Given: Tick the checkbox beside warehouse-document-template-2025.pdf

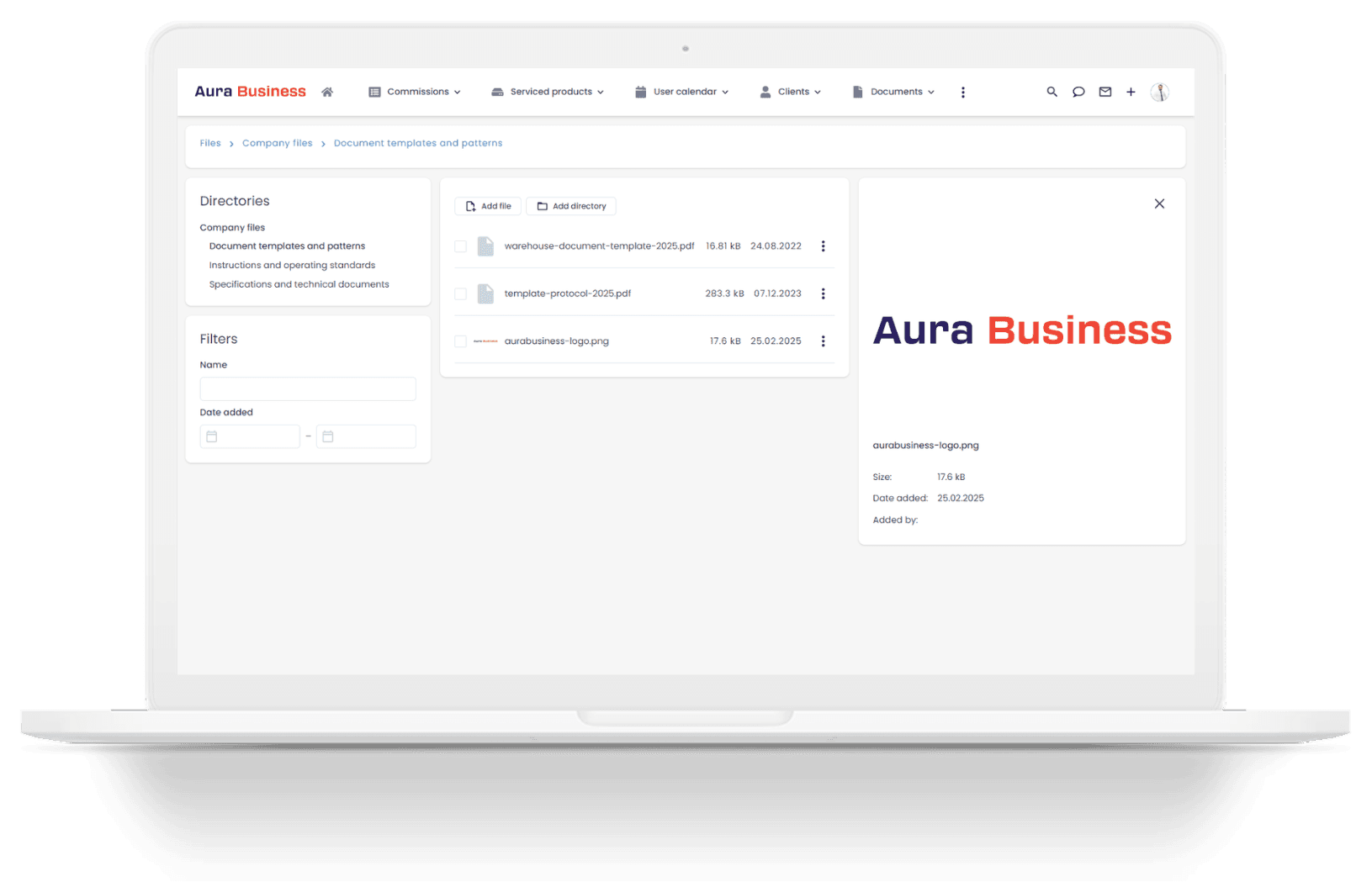Looking at the screenshot, I should [460, 246].
